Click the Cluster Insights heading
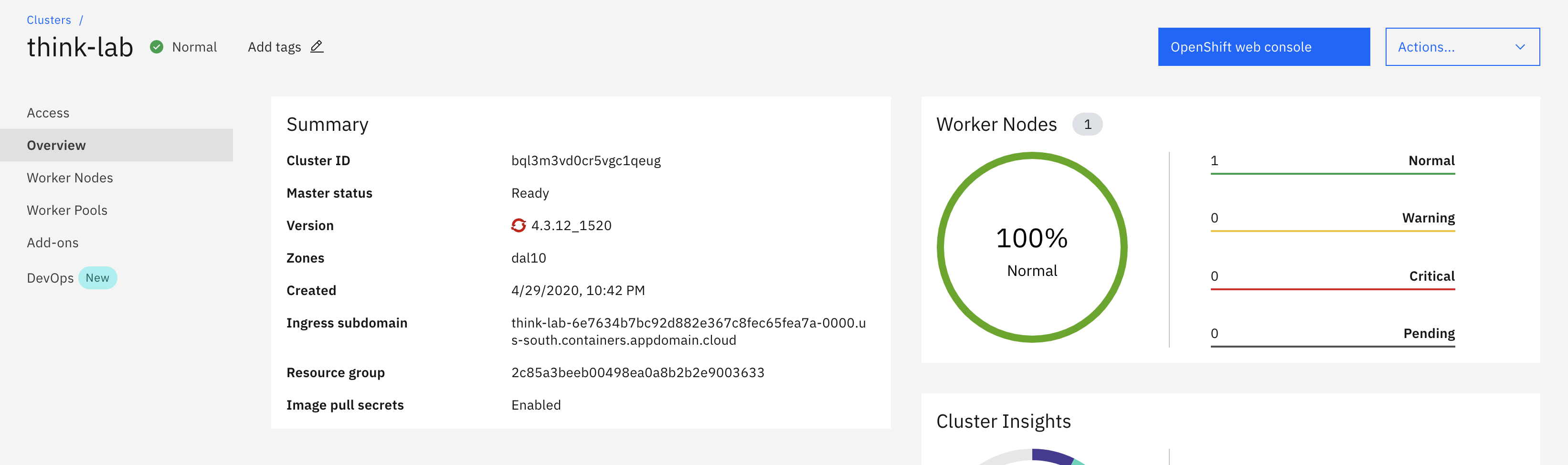1568x465 pixels. 1003,421
